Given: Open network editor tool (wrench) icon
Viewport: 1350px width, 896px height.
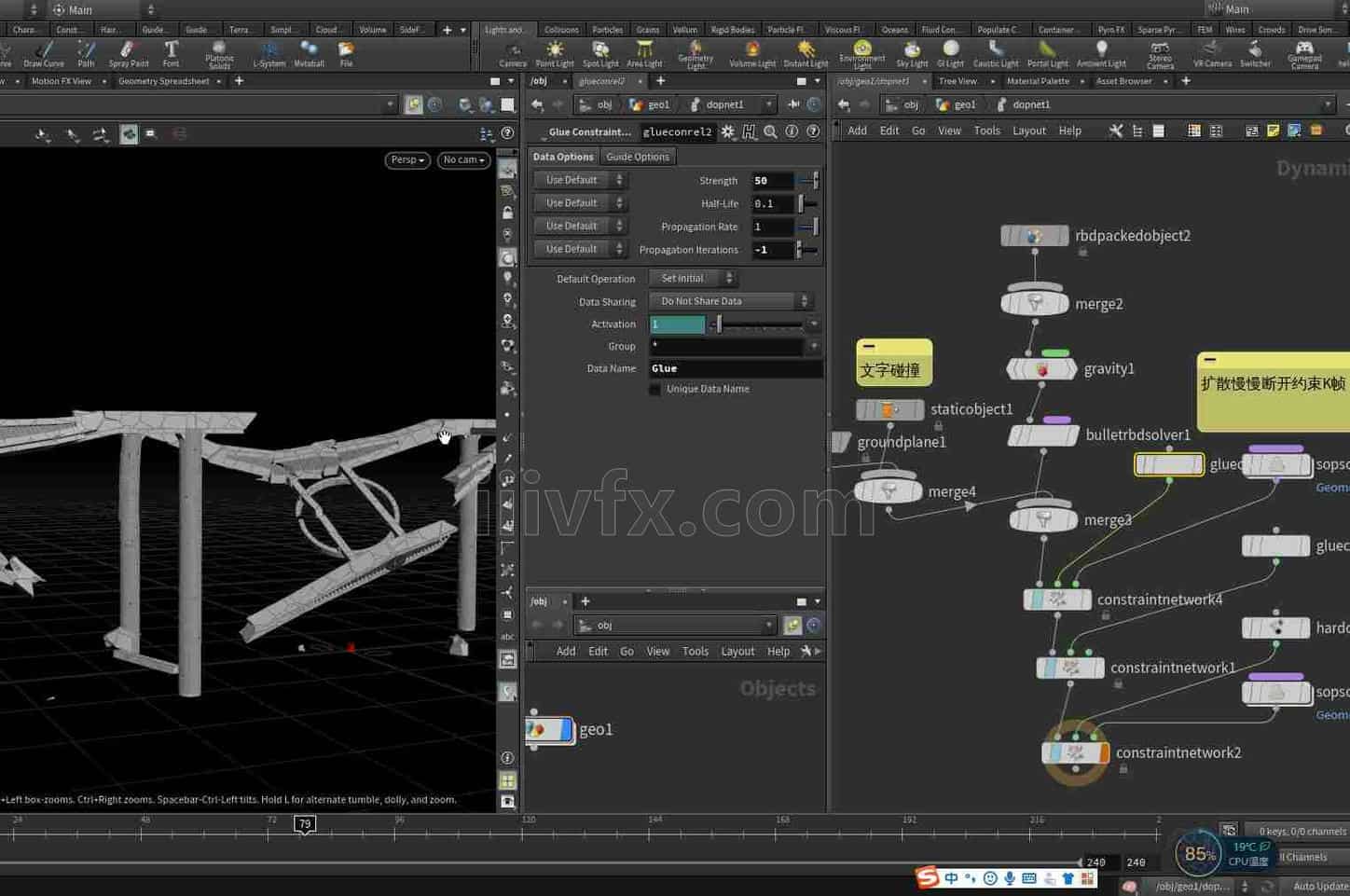Looking at the screenshot, I should 1115,131.
